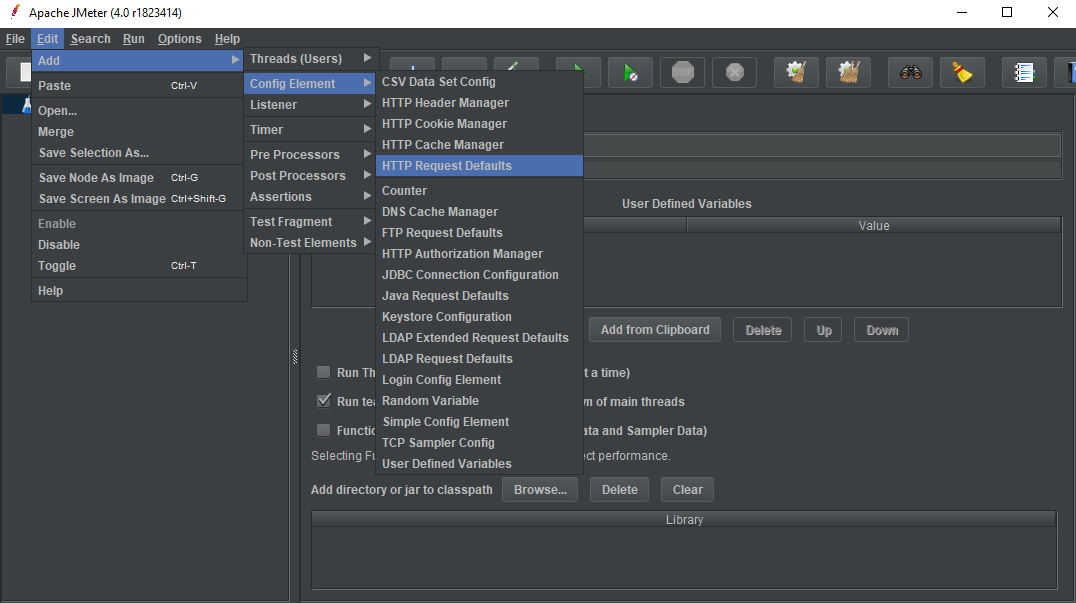Click the Add from Clipboard button
Viewport: 1076px width, 603px height.
655,330
